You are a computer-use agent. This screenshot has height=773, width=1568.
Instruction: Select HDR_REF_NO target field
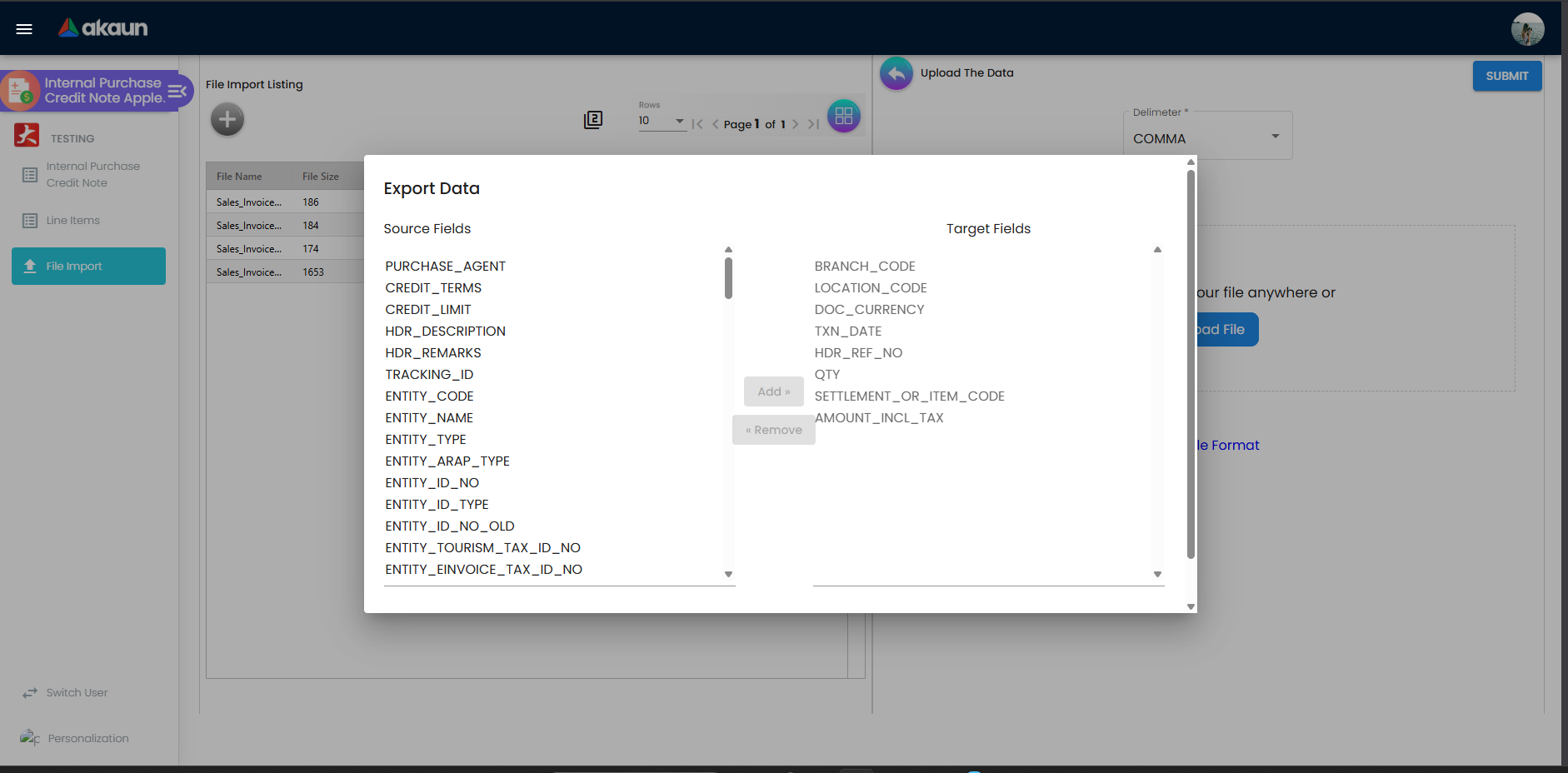(982, 353)
